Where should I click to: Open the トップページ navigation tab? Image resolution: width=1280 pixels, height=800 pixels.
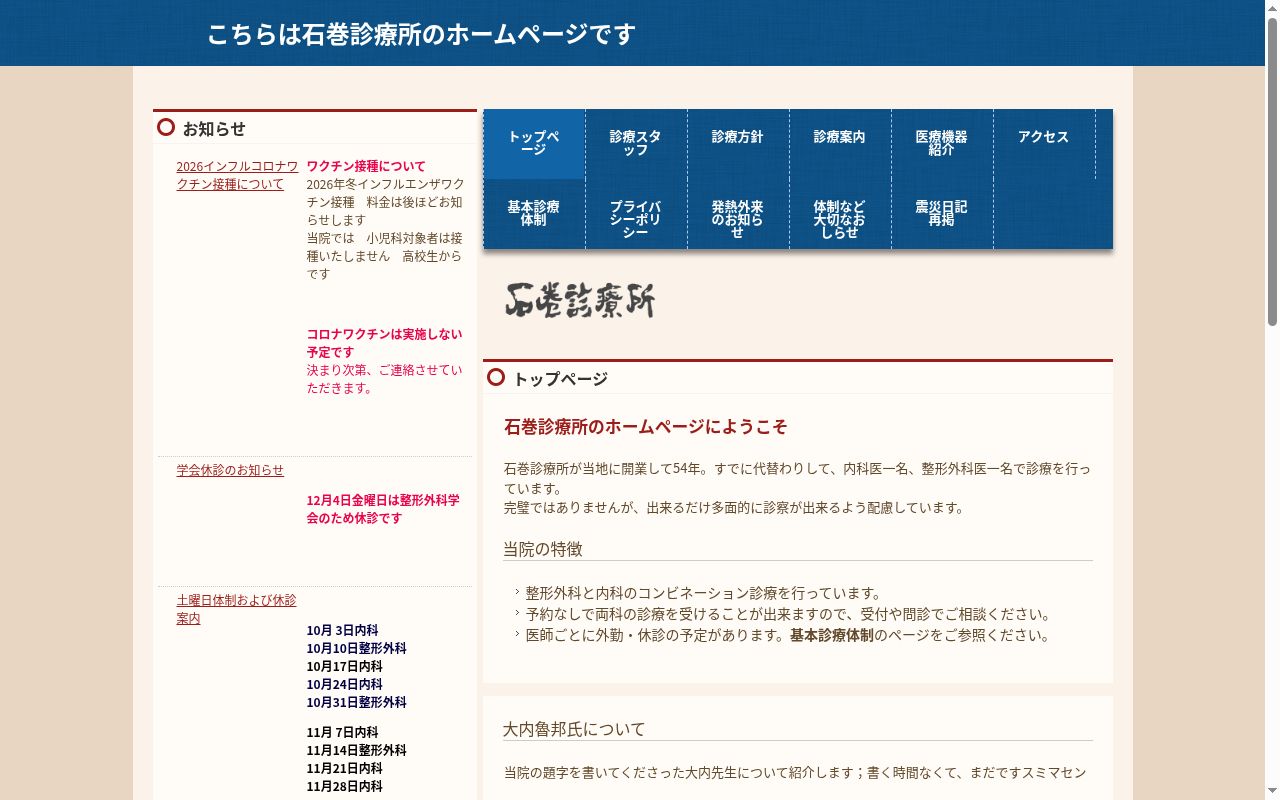pyautogui.click(x=534, y=144)
